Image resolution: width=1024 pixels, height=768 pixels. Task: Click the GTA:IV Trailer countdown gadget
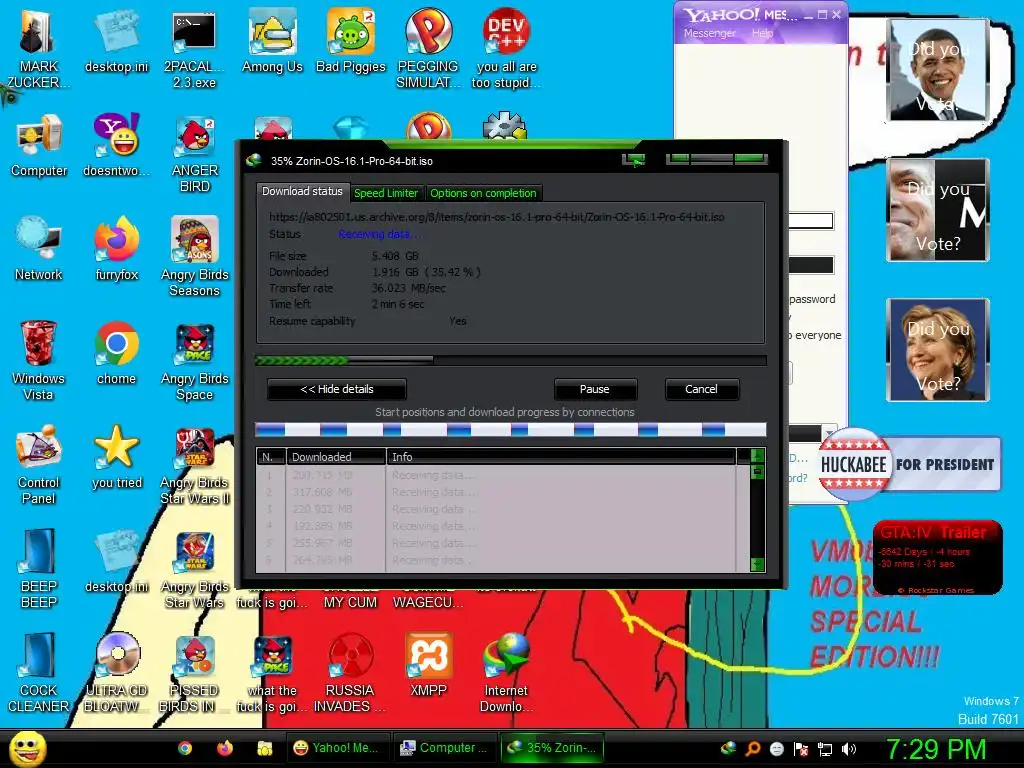coord(937,557)
